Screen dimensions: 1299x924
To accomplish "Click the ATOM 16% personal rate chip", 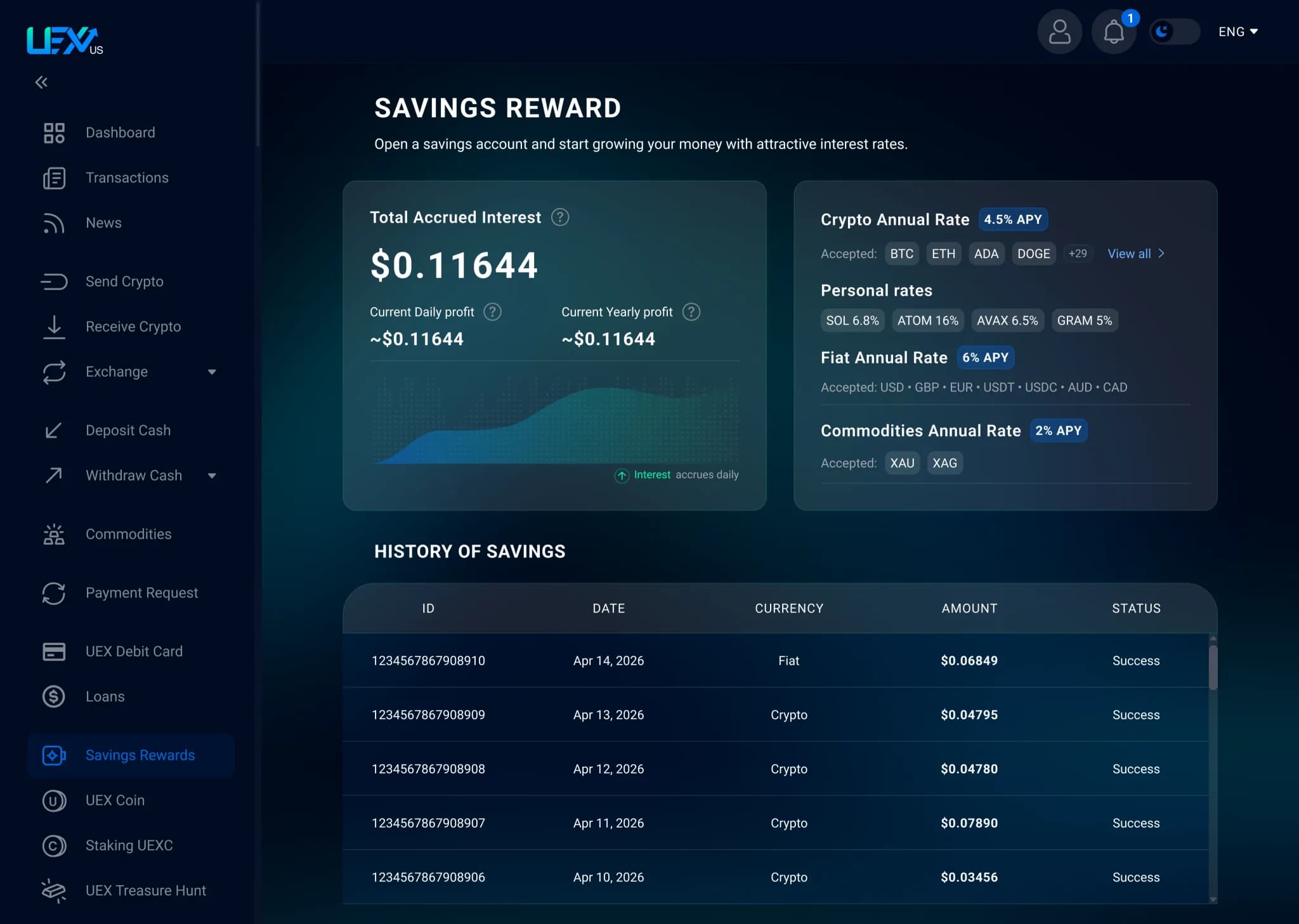I will pyautogui.click(x=927, y=320).
